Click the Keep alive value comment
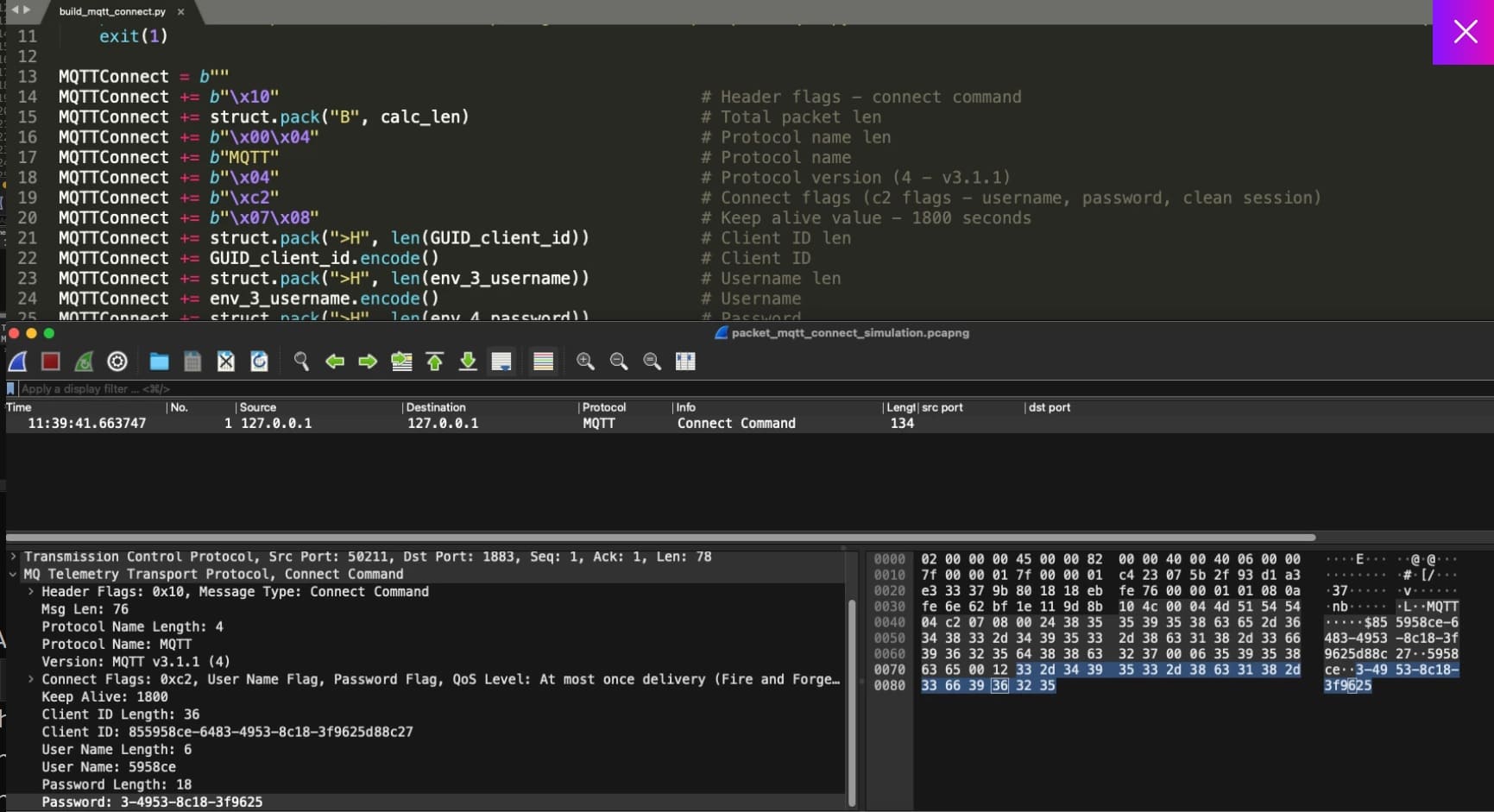 [866, 218]
